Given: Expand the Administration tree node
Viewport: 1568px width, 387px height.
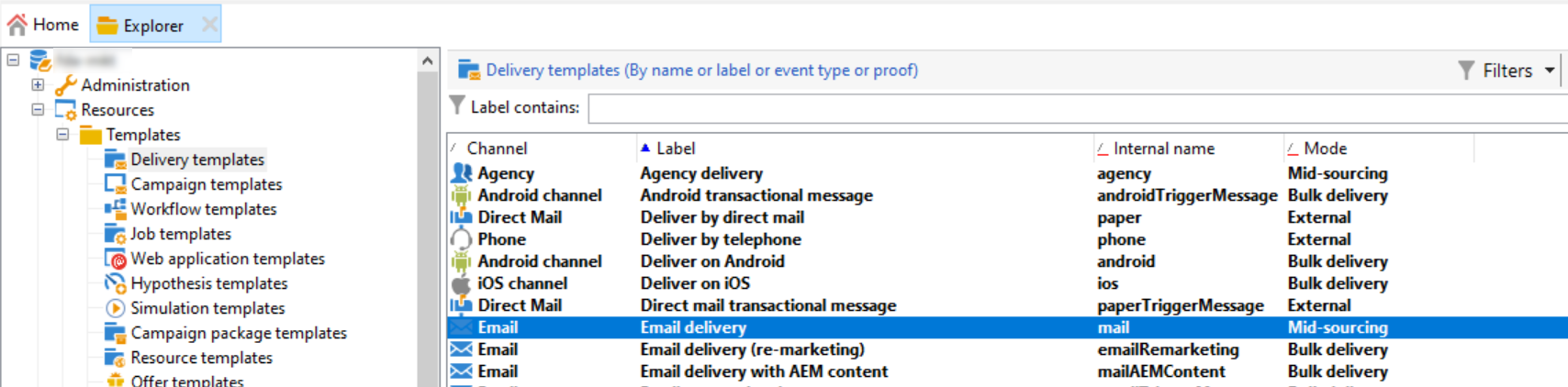Looking at the screenshot, I should pos(38,84).
